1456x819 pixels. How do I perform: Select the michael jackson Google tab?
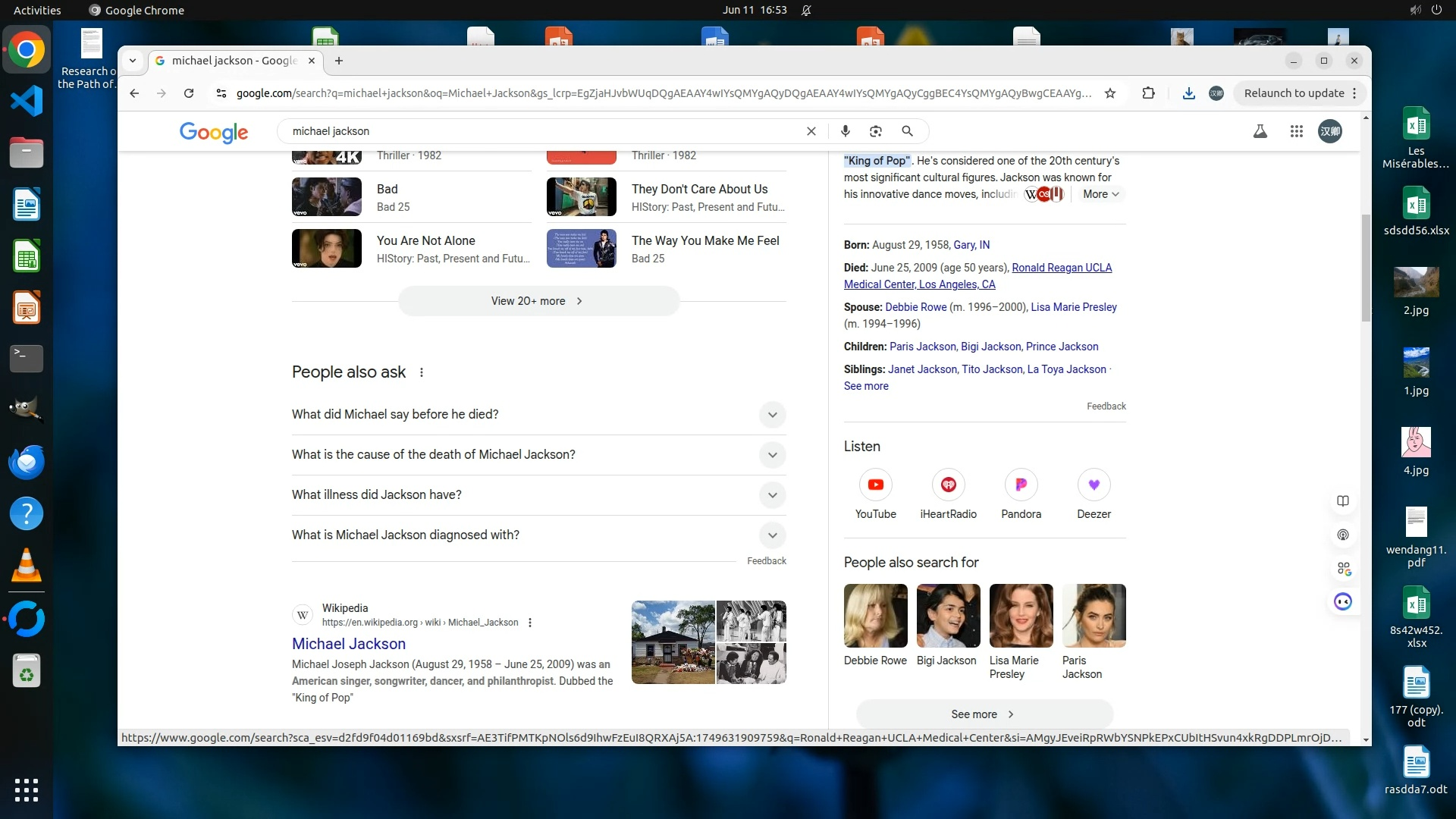(x=234, y=61)
